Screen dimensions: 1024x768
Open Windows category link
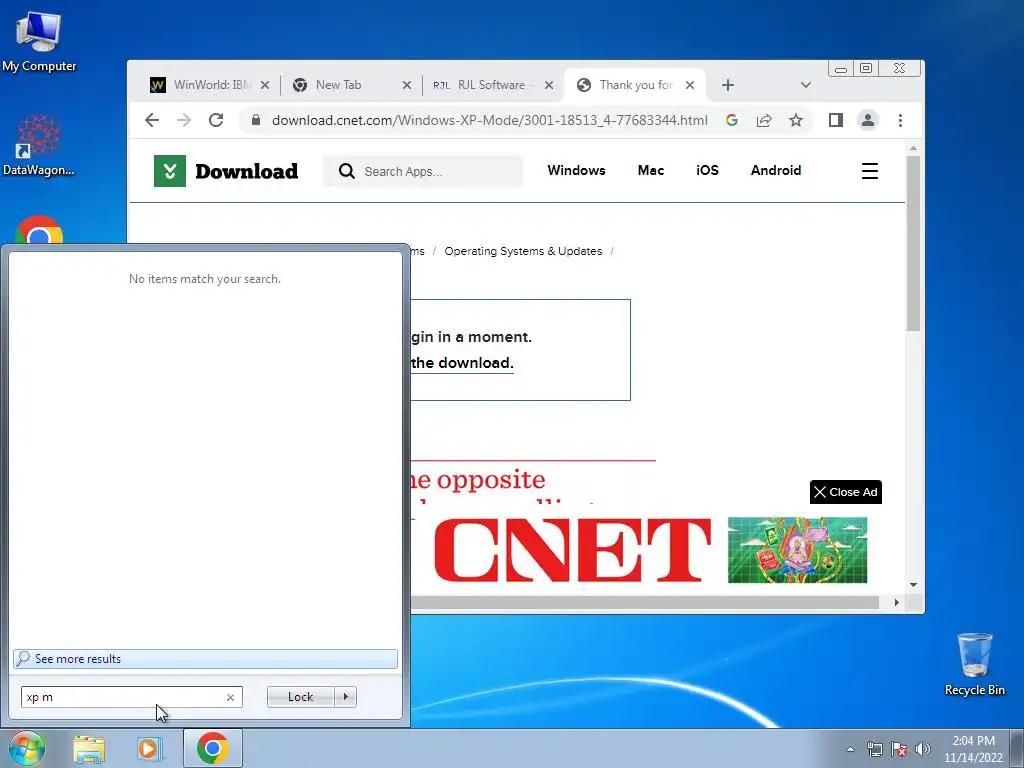click(x=576, y=170)
